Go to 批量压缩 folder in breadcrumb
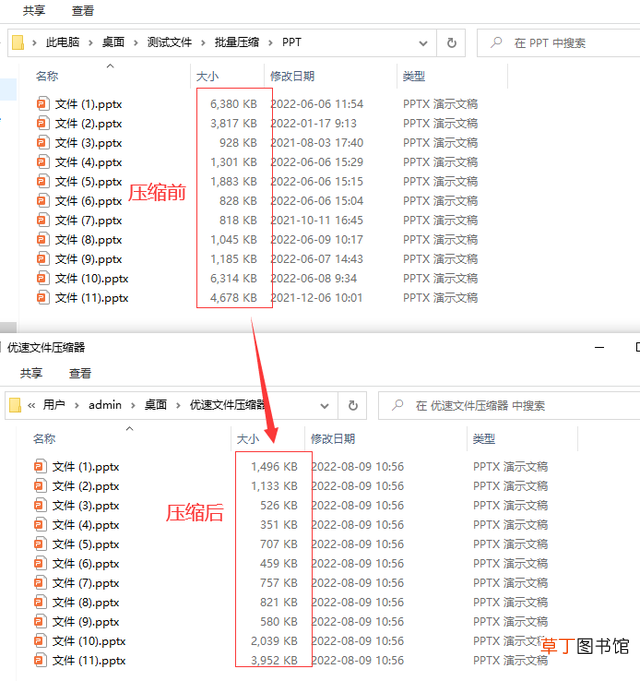Image resolution: width=640 pixels, height=681 pixels. click(x=237, y=42)
